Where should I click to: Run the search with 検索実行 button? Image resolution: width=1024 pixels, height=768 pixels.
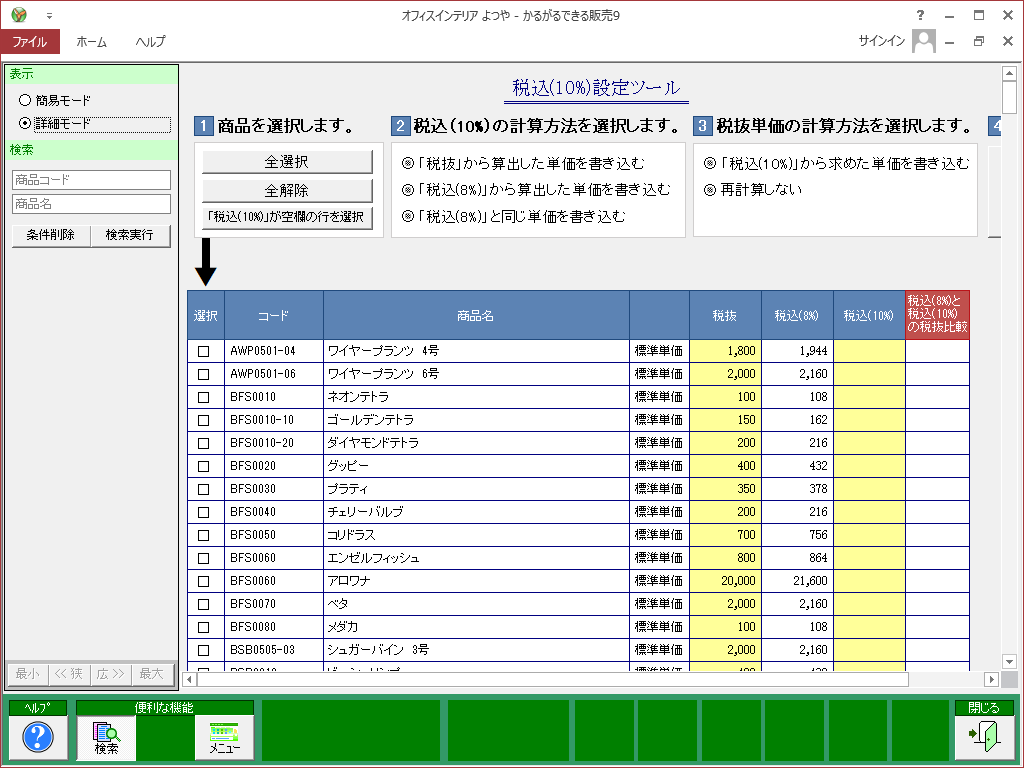(131, 235)
